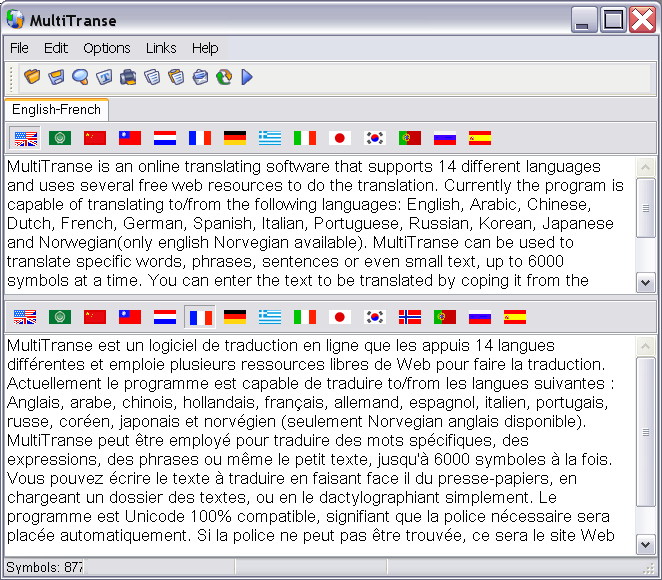Viewport: 662px width, 580px height.
Task: Click source text pane scroll down arrow
Action: 646,282
